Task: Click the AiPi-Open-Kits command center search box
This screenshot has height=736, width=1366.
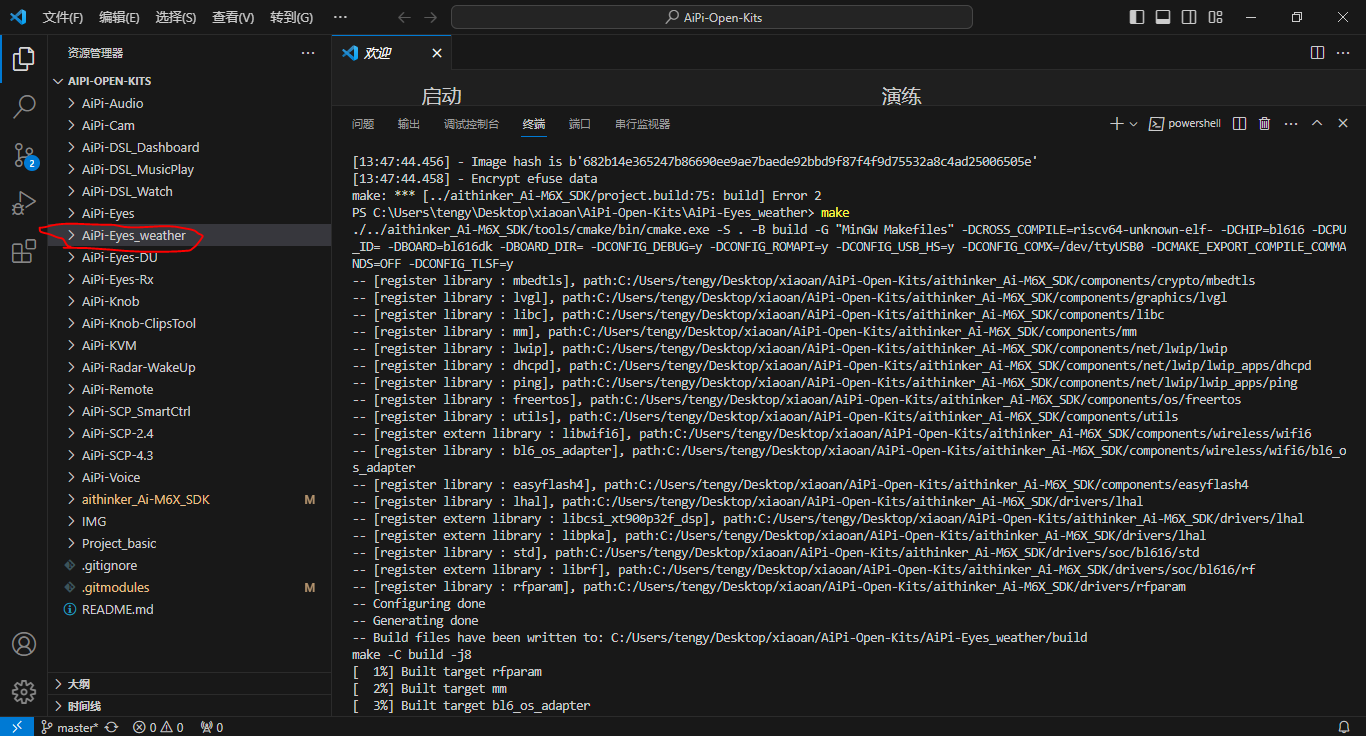Action: tap(712, 17)
